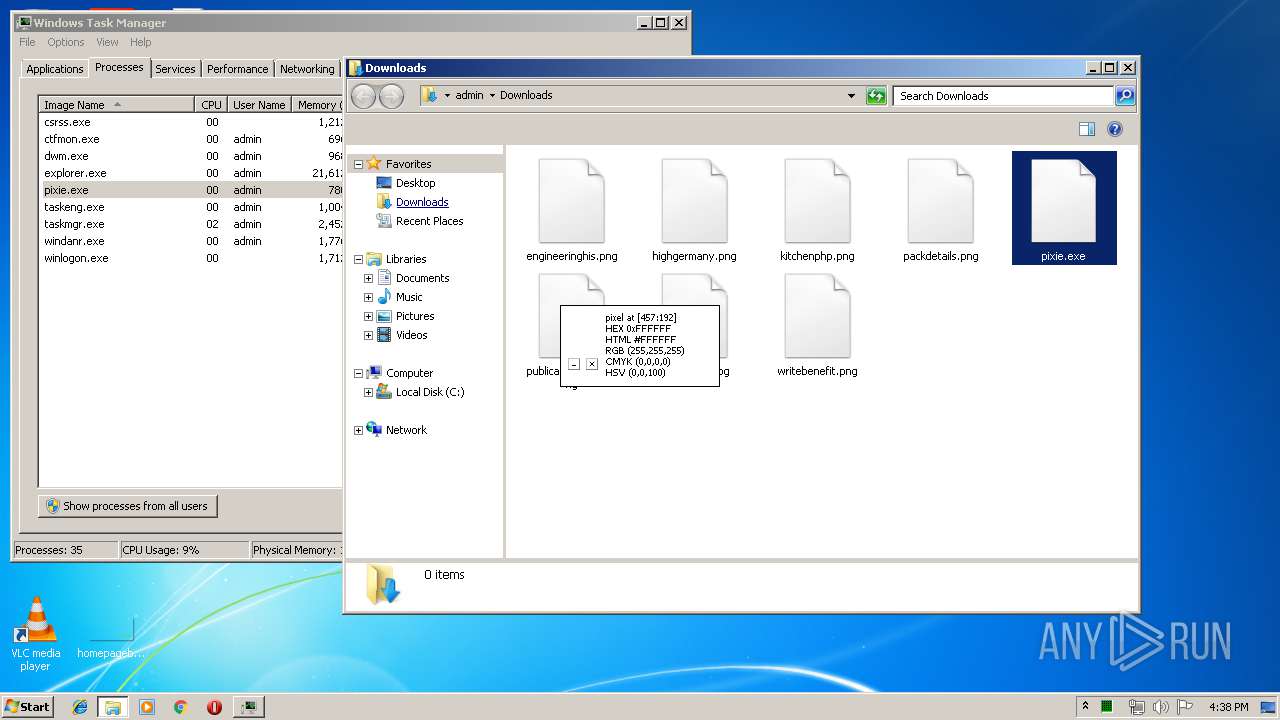Select csrss.exe process row
The image size is (1280, 720).
pos(190,122)
